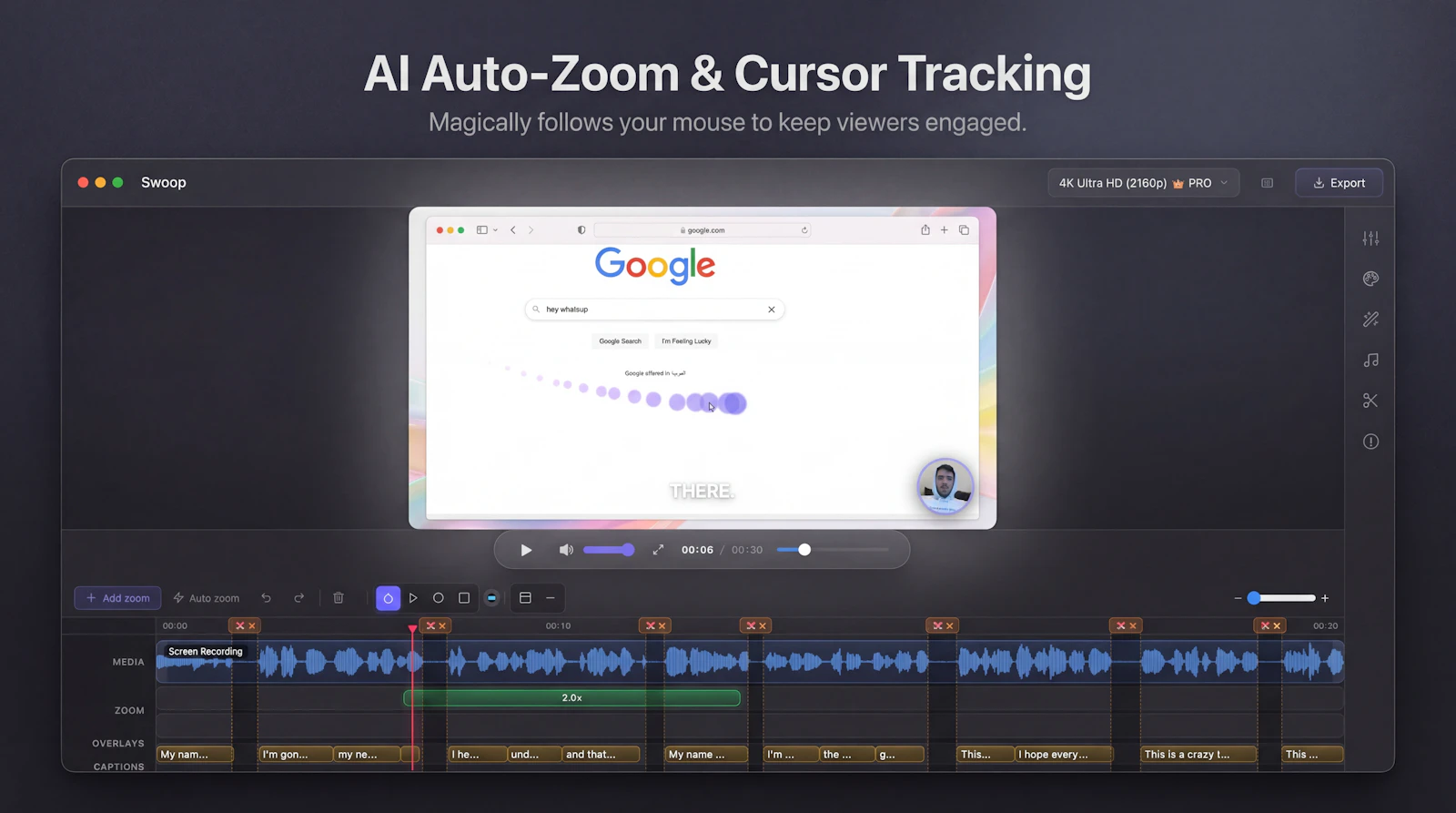Select the circle shape tool
Image resolution: width=1456 pixels, height=813 pixels.
pyautogui.click(x=439, y=598)
